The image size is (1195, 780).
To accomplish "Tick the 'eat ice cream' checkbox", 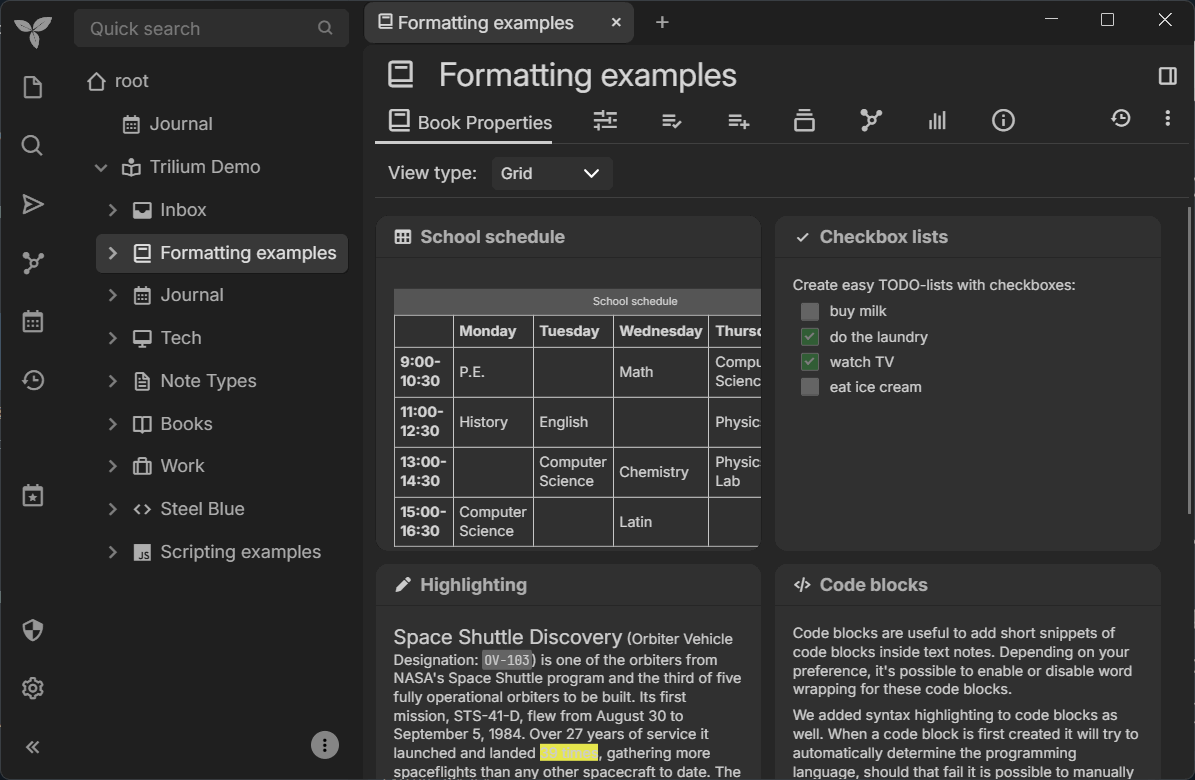I will [x=810, y=387].
